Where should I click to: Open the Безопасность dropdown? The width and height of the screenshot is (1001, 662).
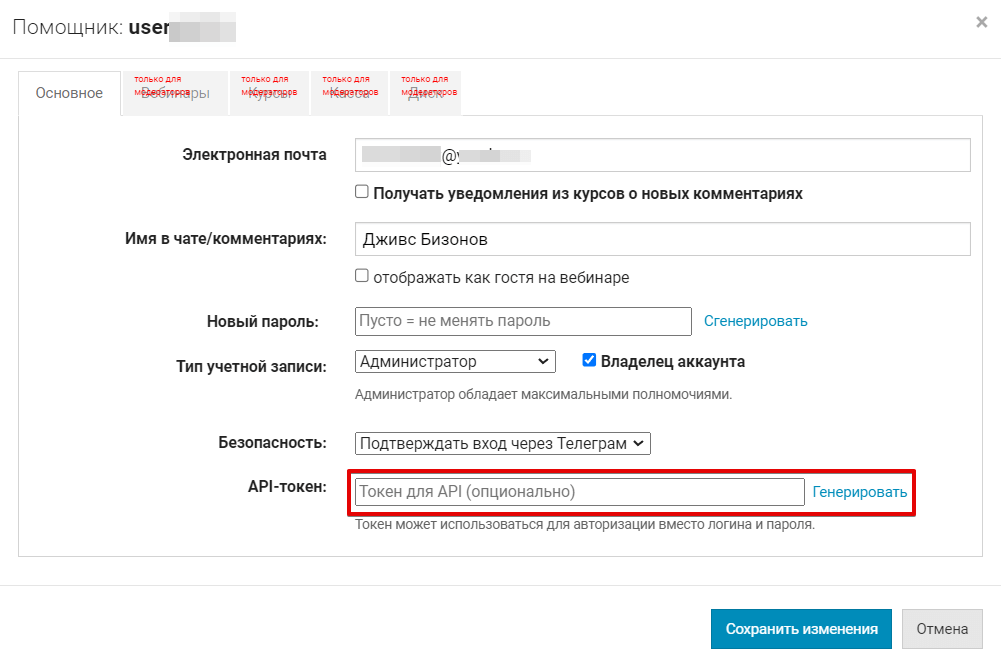503,442
